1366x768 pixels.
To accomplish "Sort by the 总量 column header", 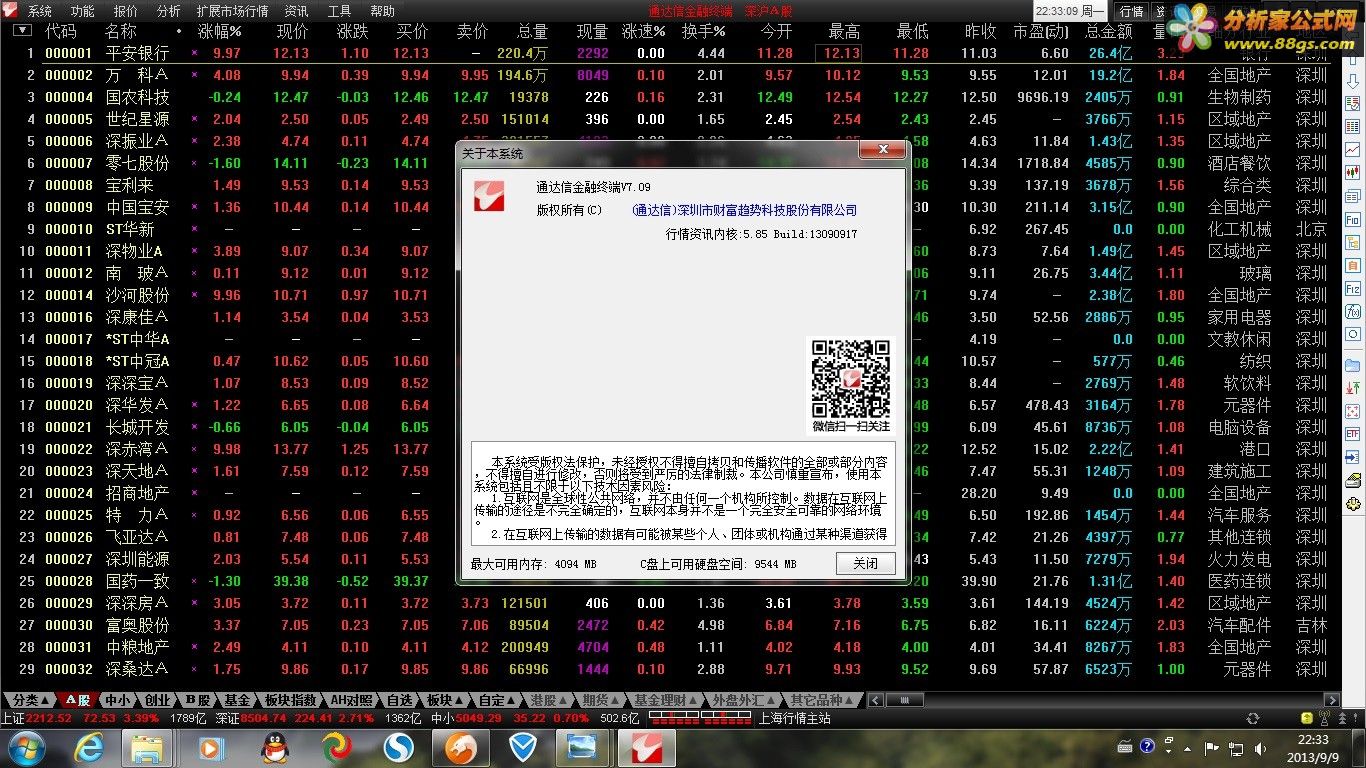I will pos(532,32).
